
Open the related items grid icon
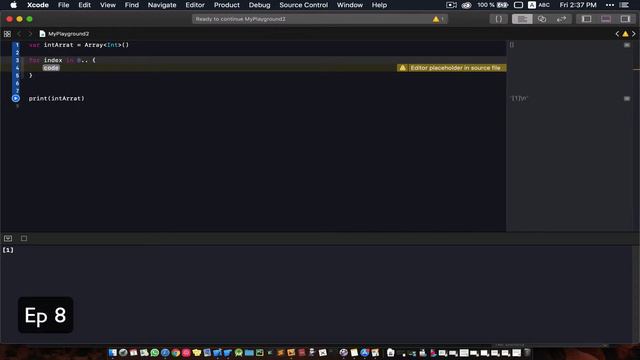pos(7,34)
